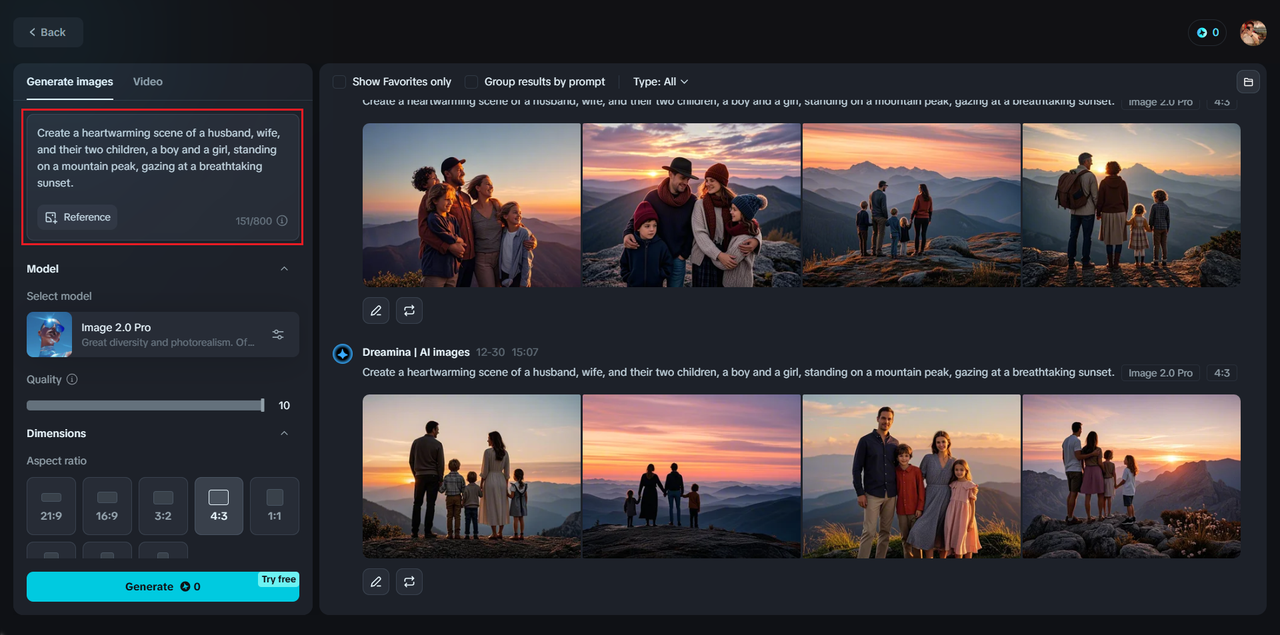Viewport: 1280px width, 635px height.
Task: Collapse the Dimensions section
Action: 284,434
